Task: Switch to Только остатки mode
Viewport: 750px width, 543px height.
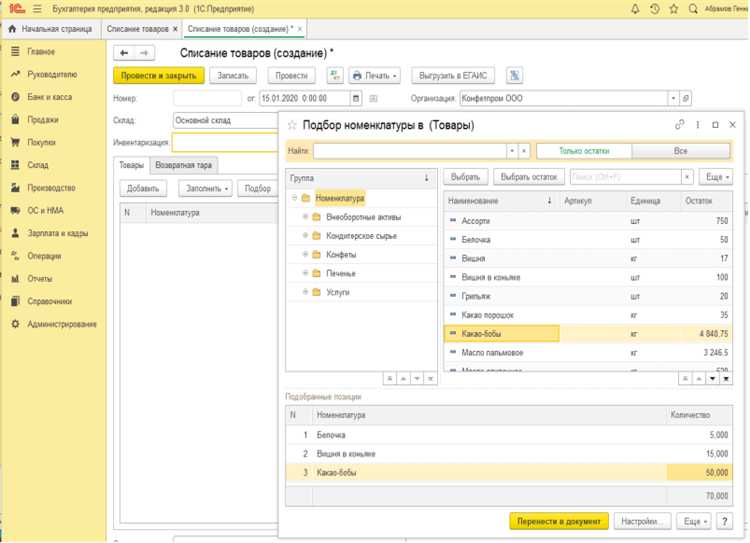Action: click(x=584, y=151)
